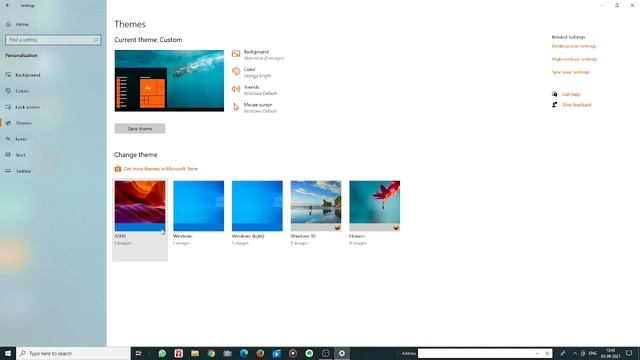Click the ENG language indicator
The height and width of the screenshot is (360, 640).
[x=593, y=353]
